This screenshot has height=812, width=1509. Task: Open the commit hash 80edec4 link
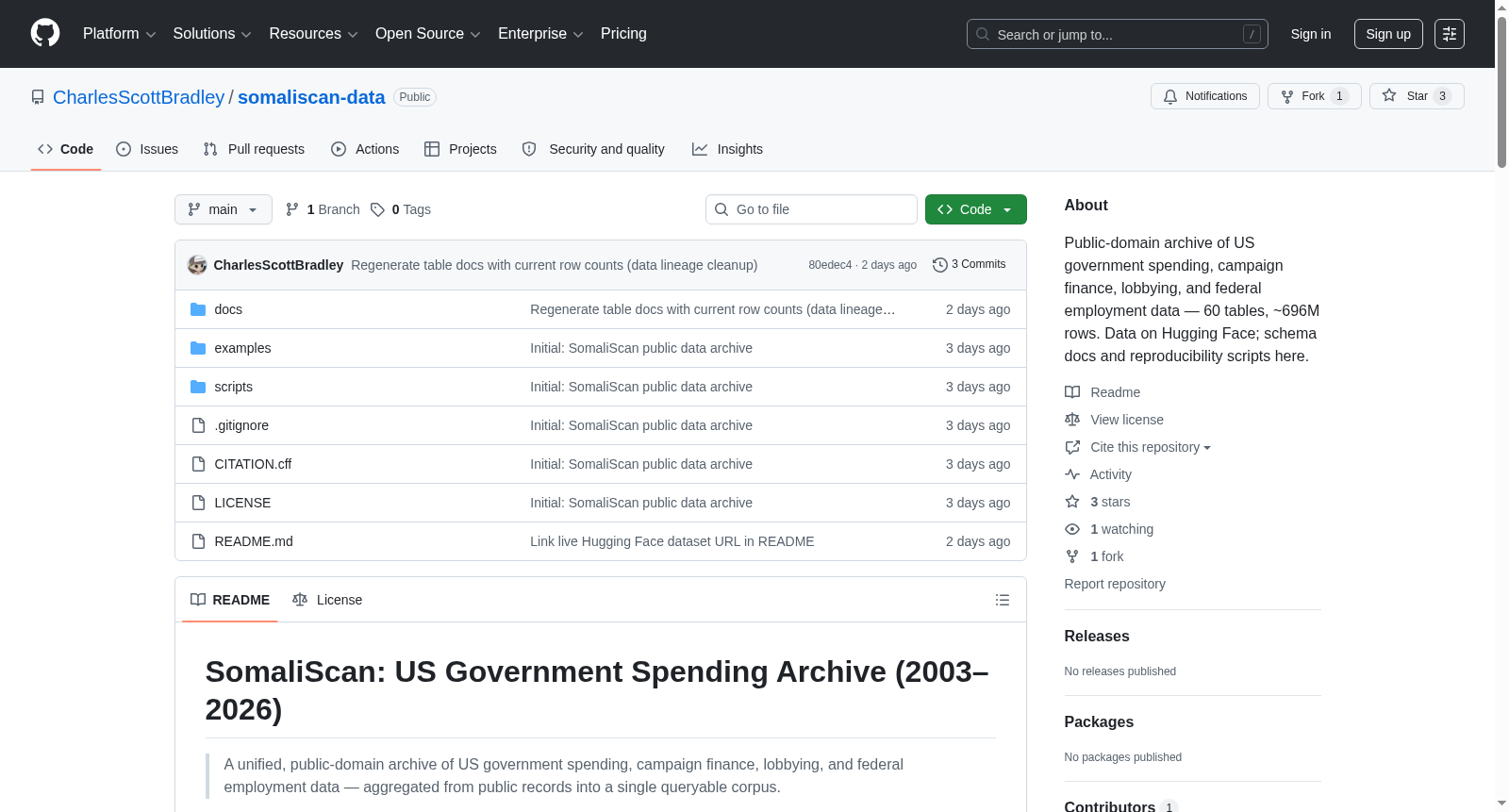pos(830,265)
